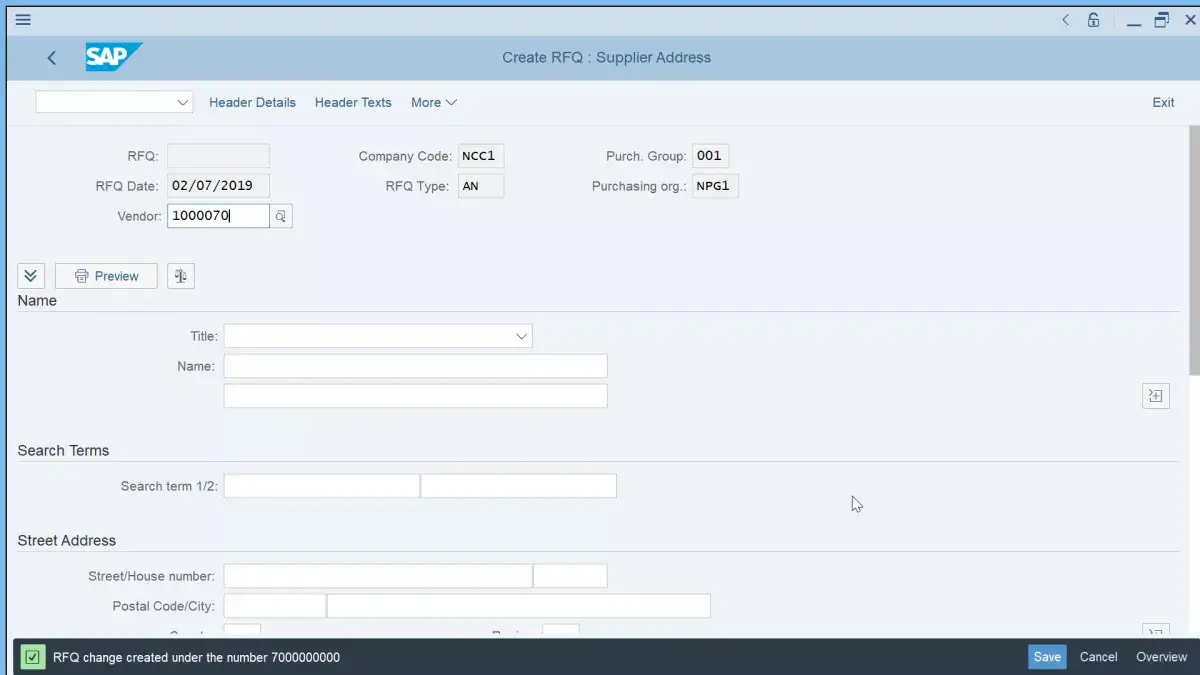Click the 'Street Address' section heading
The height and width of the screenshot is (675, 1200).
click(x=67, y=540)
